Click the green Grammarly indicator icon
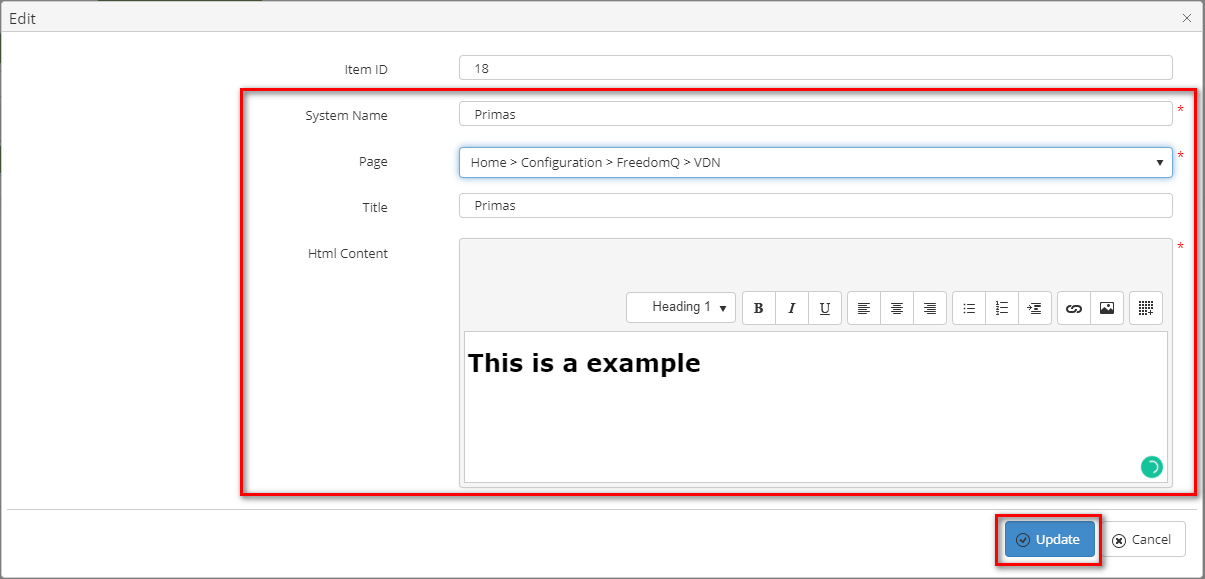 1151,466
